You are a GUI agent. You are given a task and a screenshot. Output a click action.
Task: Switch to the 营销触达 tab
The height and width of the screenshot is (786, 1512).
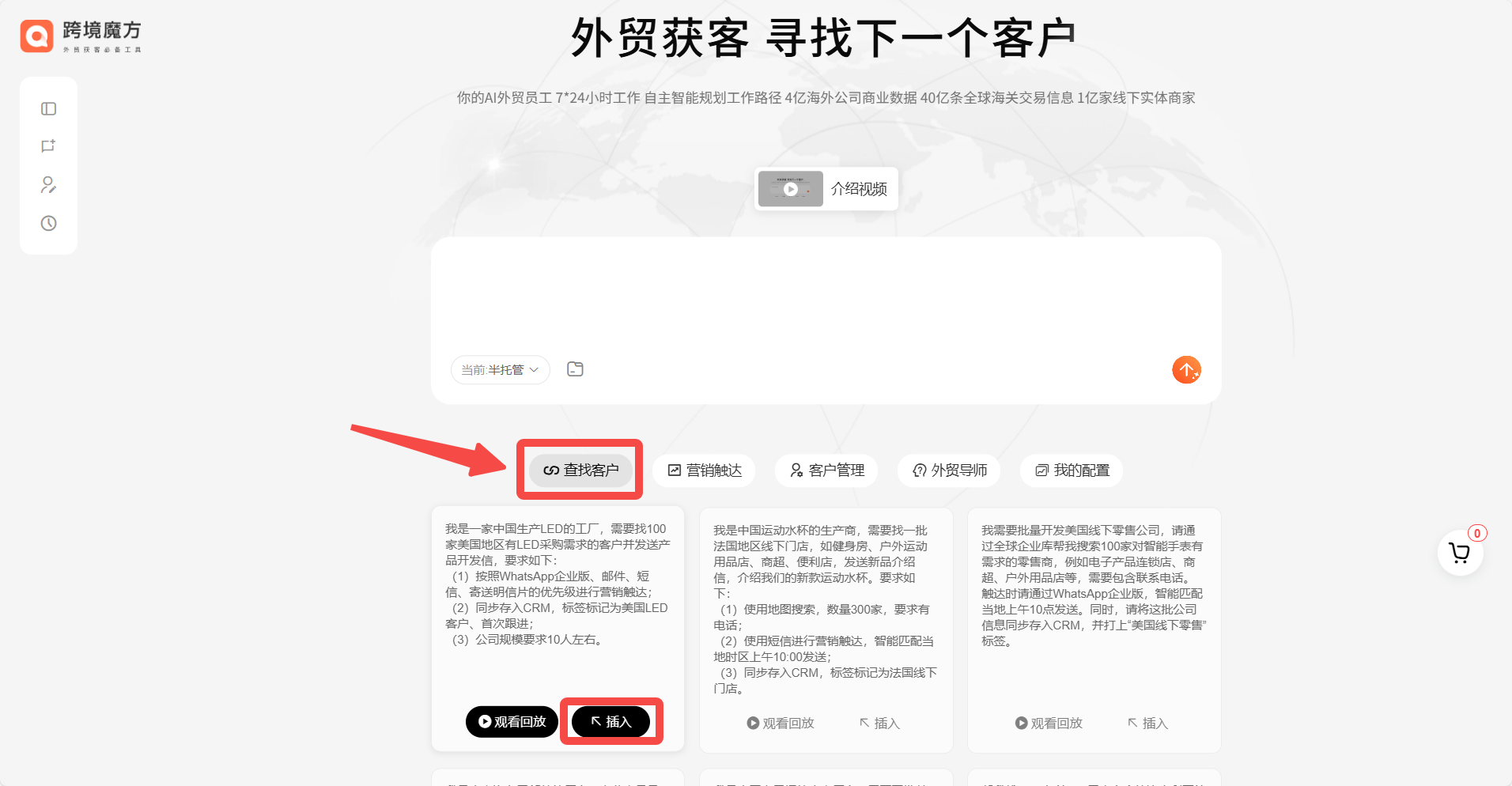point(705,470)
